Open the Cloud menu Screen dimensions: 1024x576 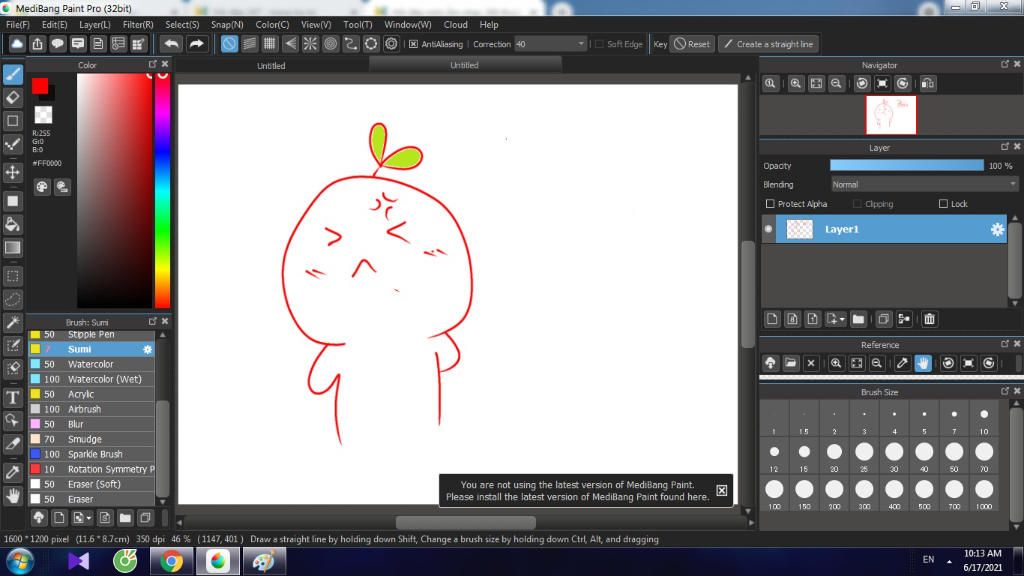[x=455, y=25]
